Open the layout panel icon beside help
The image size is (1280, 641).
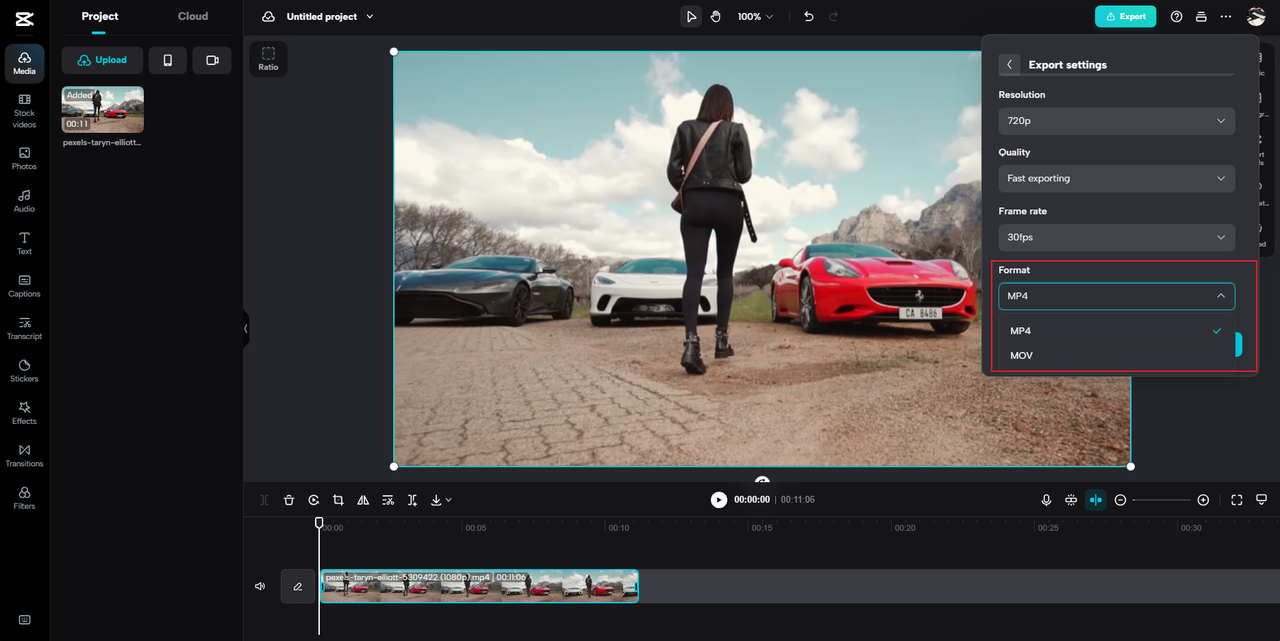point(1201,17)
